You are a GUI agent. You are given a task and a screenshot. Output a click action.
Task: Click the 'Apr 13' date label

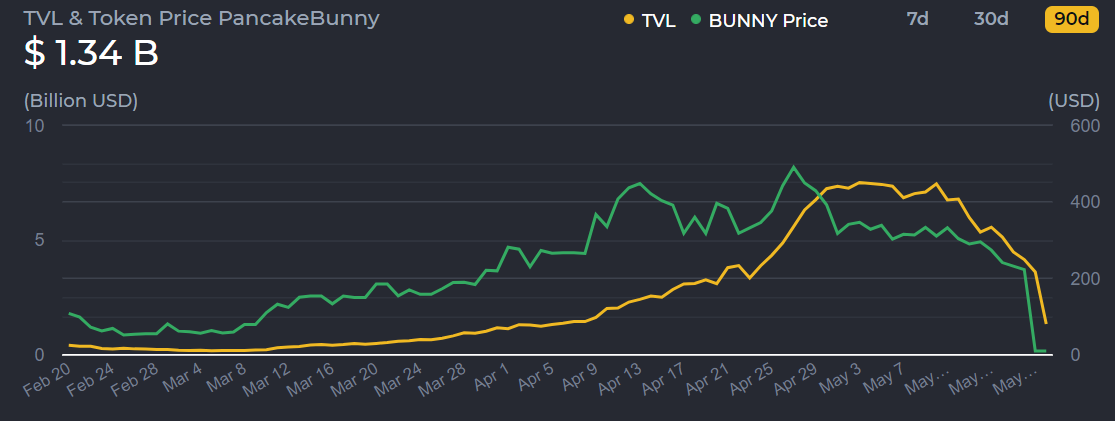pos(621,378)
